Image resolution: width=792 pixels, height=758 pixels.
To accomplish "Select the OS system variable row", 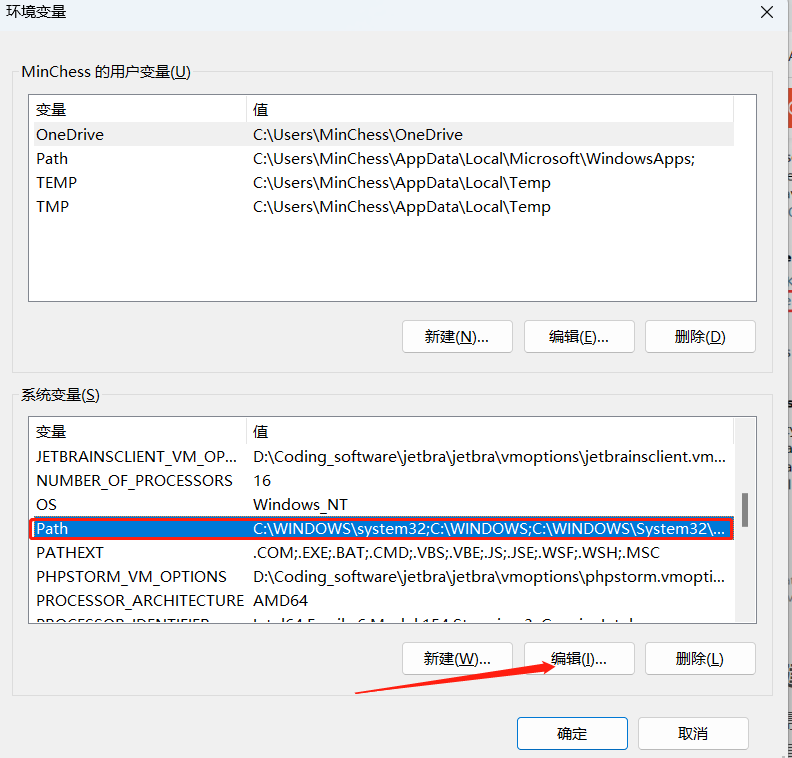I will click(x=384, y=504).
